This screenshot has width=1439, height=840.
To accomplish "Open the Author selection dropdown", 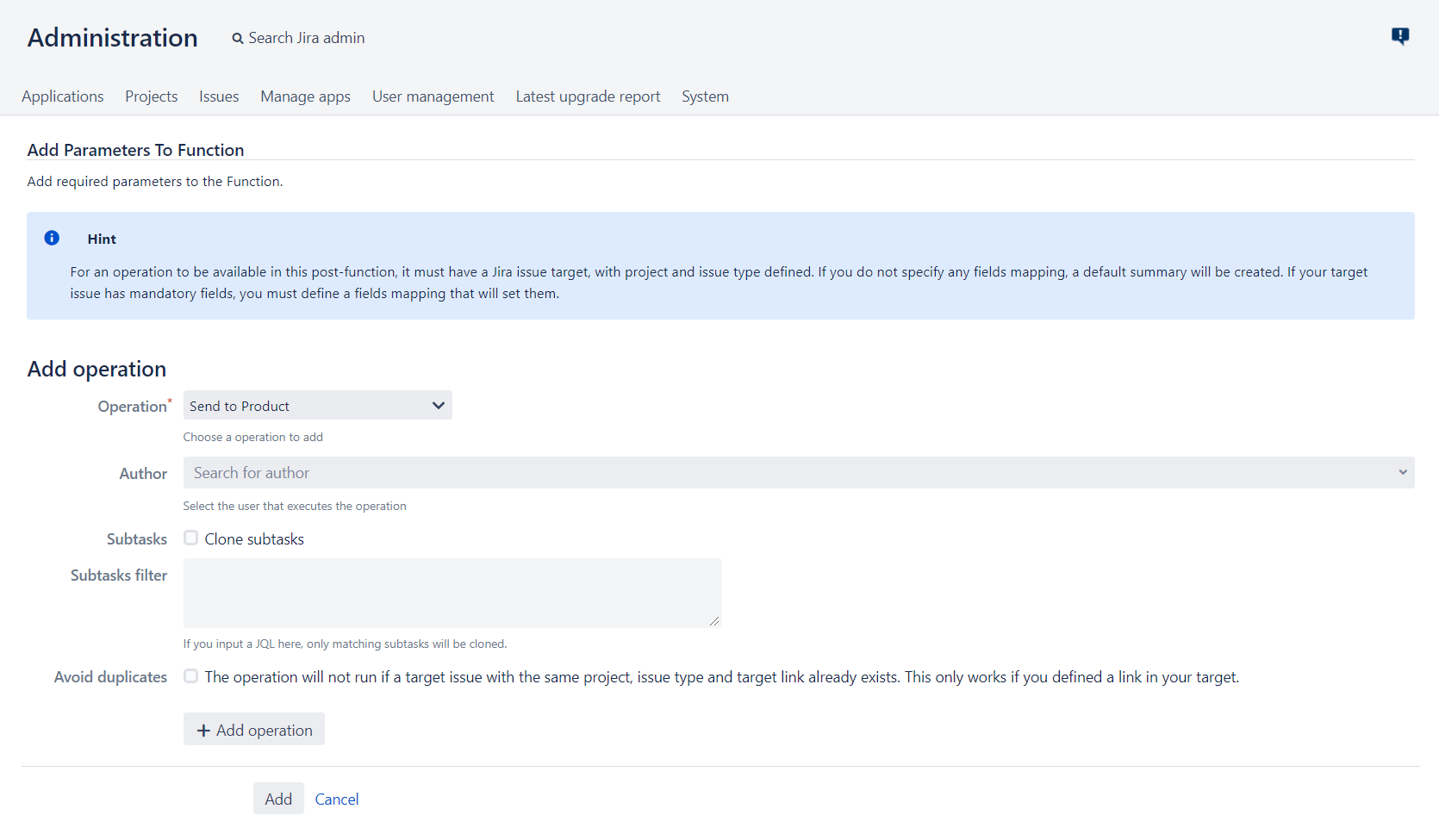I will point(798,472).
